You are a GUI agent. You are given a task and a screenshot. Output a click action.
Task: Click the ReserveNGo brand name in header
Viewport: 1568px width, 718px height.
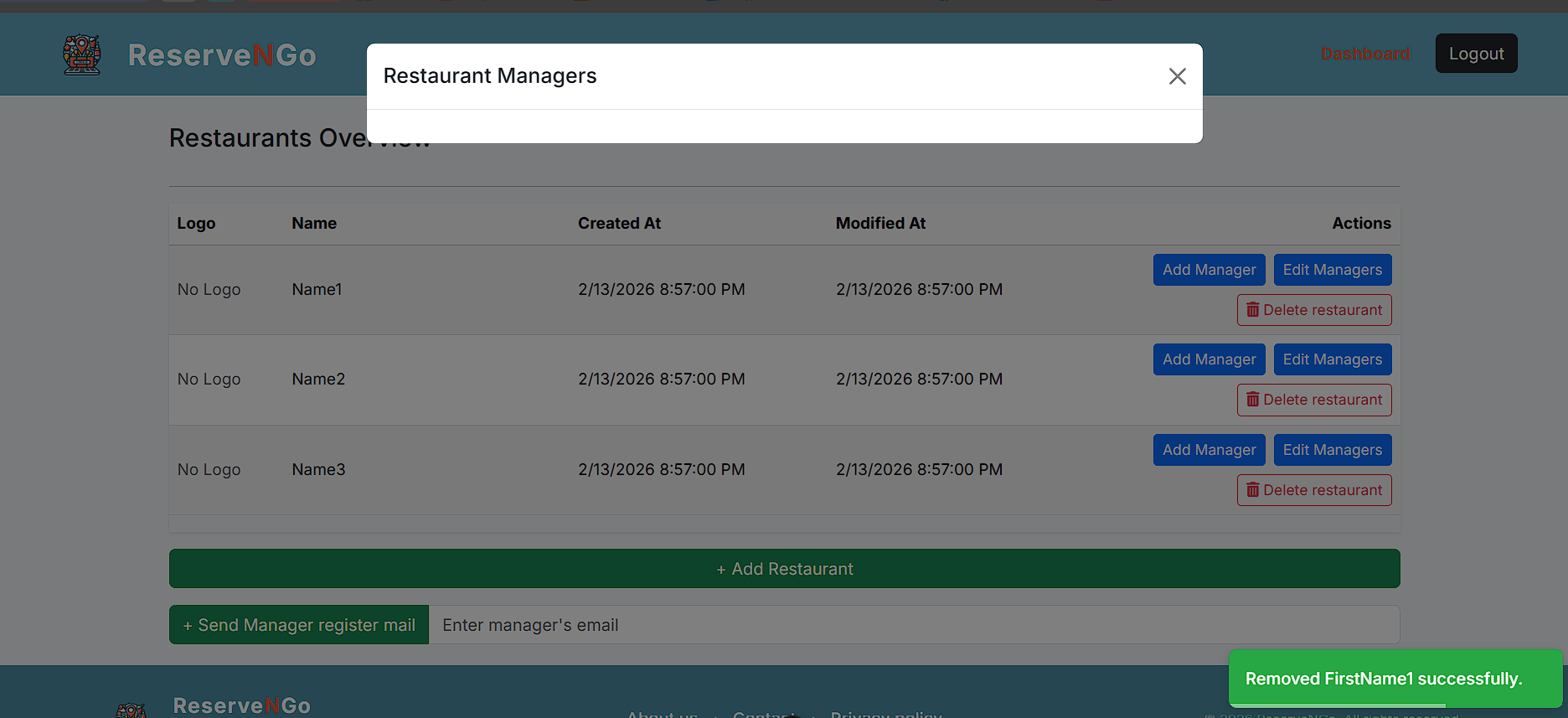tap(222, 55)
